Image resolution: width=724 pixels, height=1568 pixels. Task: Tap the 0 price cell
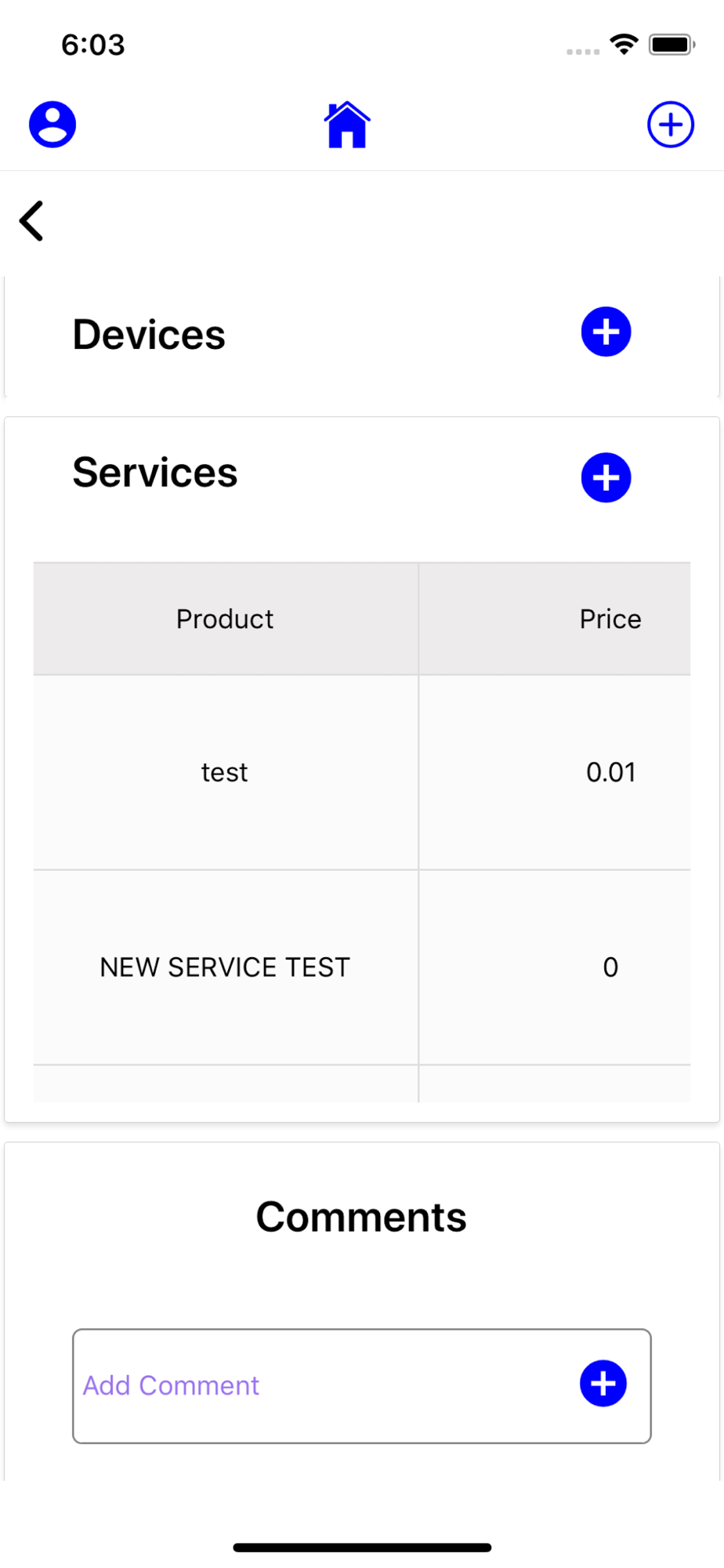click(x=610, y=967)
